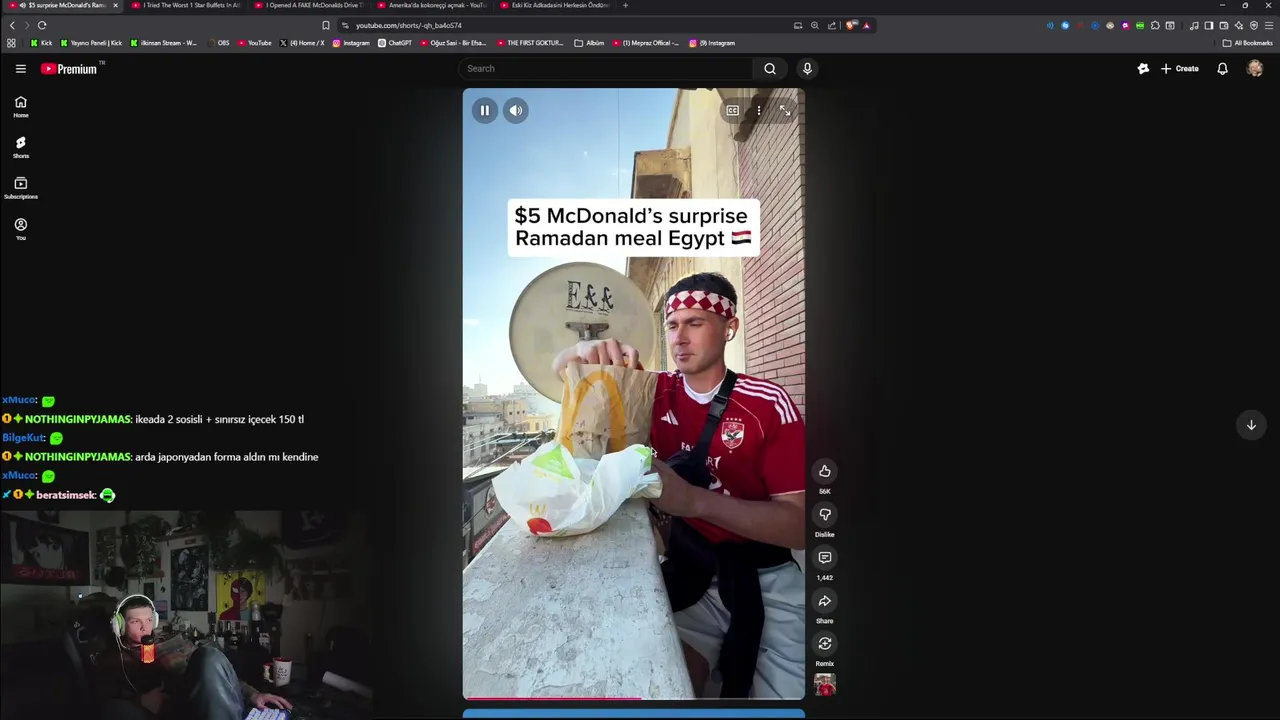Open YouTube notifications bell

tap(1222, 68)
